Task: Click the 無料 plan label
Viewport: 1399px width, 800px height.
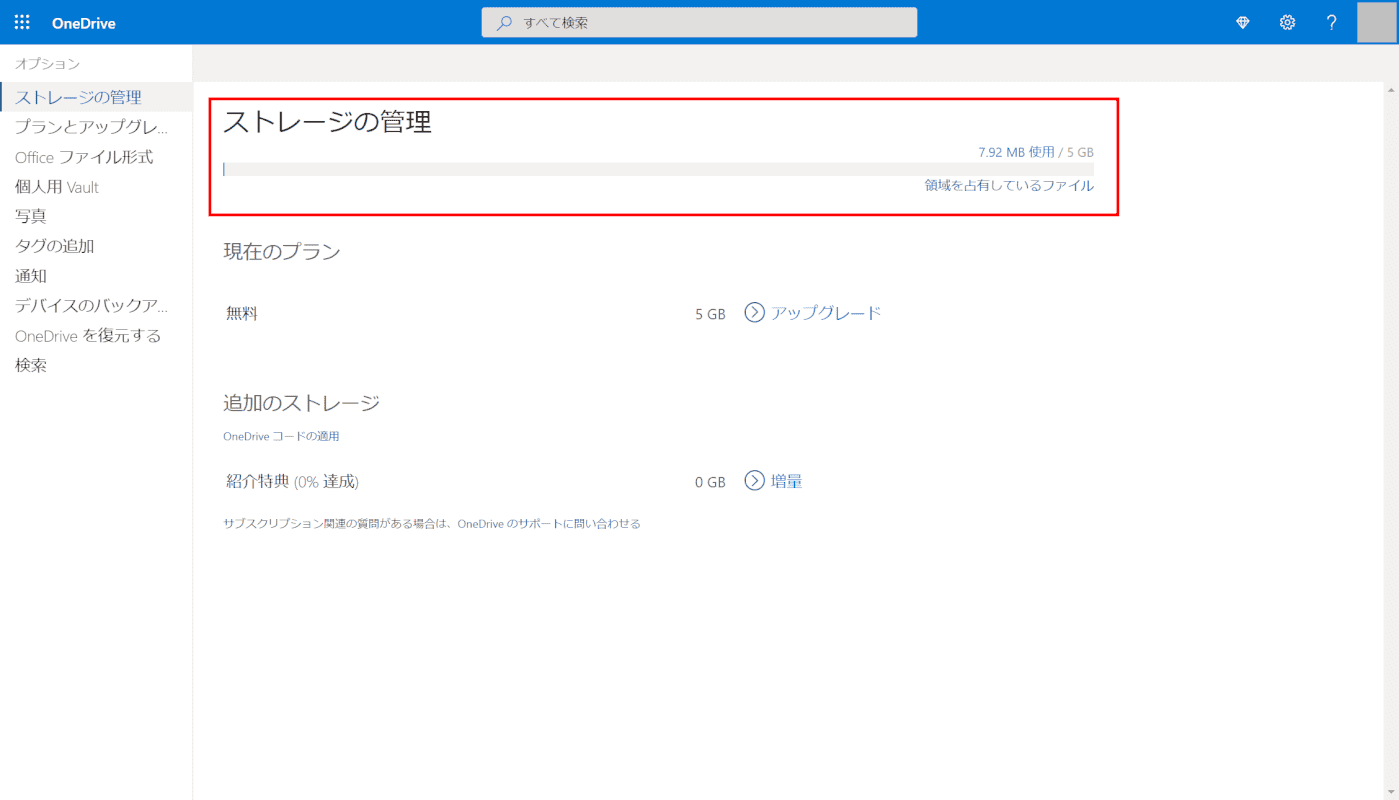Action: [x=242, y=314]
